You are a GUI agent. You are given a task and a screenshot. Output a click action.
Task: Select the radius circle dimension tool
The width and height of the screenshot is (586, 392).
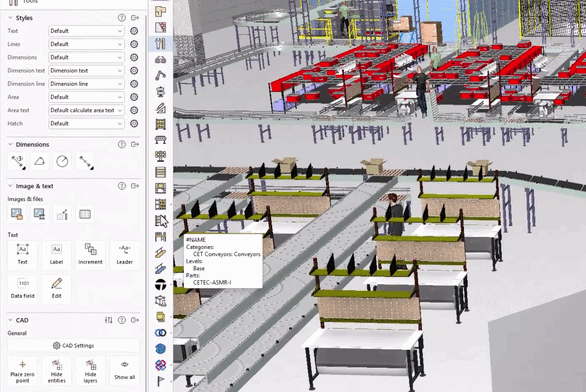[62, 162]
